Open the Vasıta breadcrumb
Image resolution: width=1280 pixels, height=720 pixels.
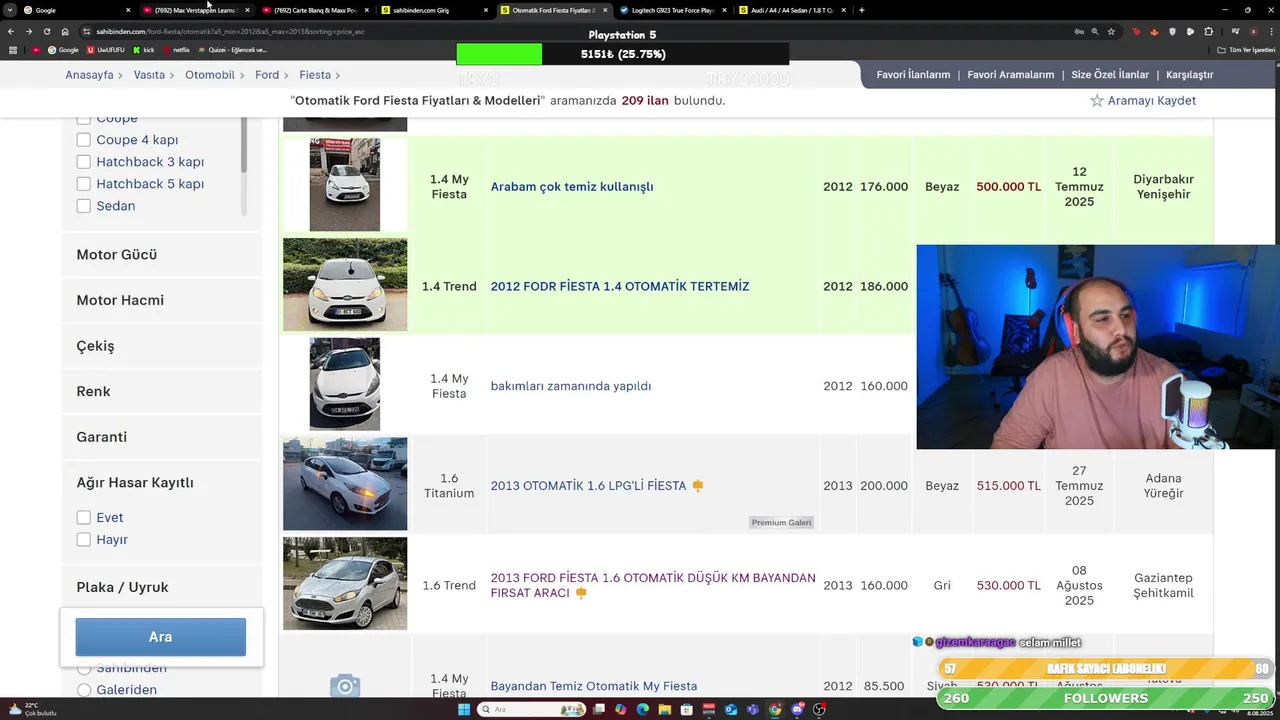pyautogui.click(x=149, y=75)
